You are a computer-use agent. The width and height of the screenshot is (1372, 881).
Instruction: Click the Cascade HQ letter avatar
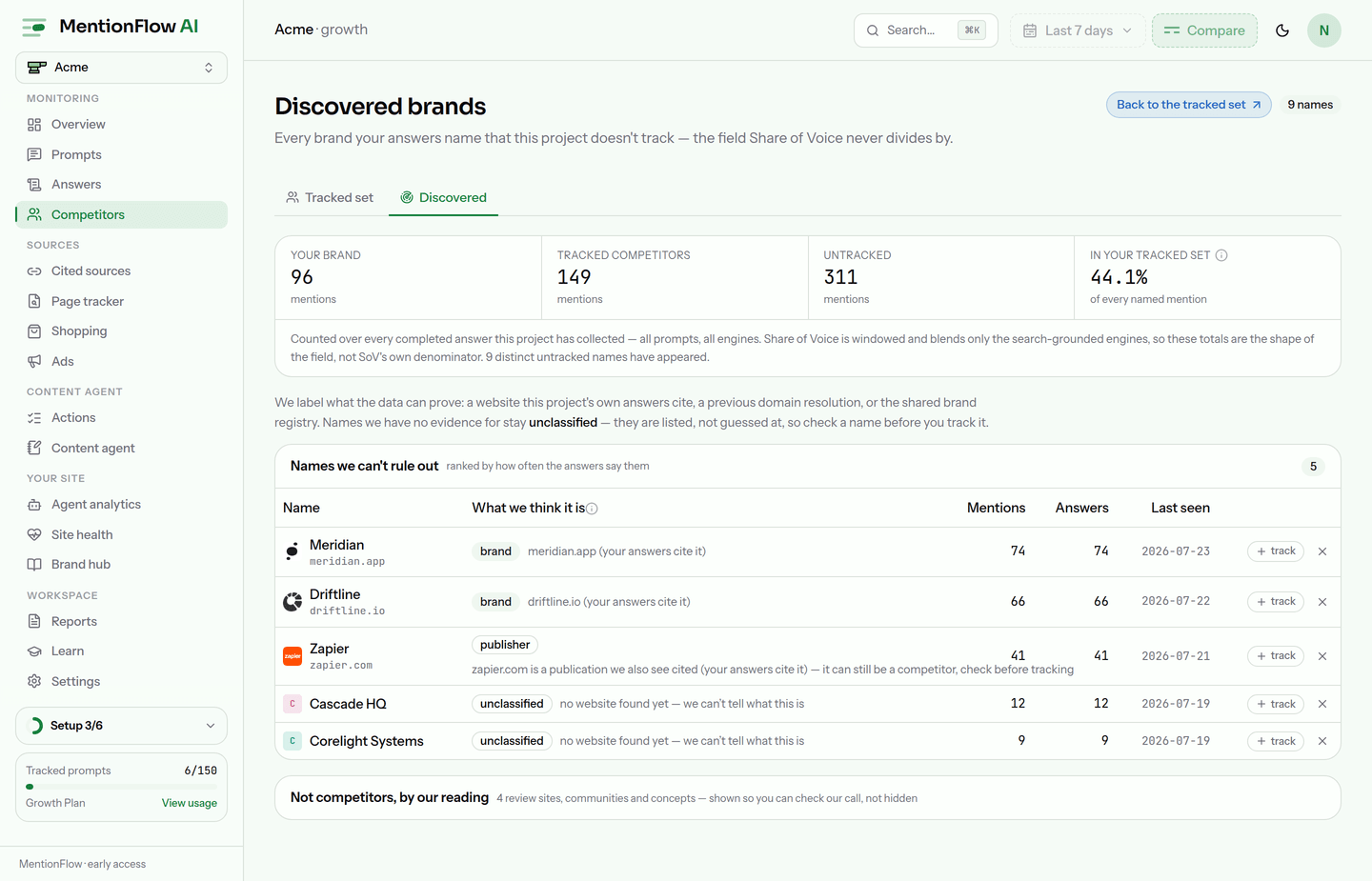click(293, 704)
